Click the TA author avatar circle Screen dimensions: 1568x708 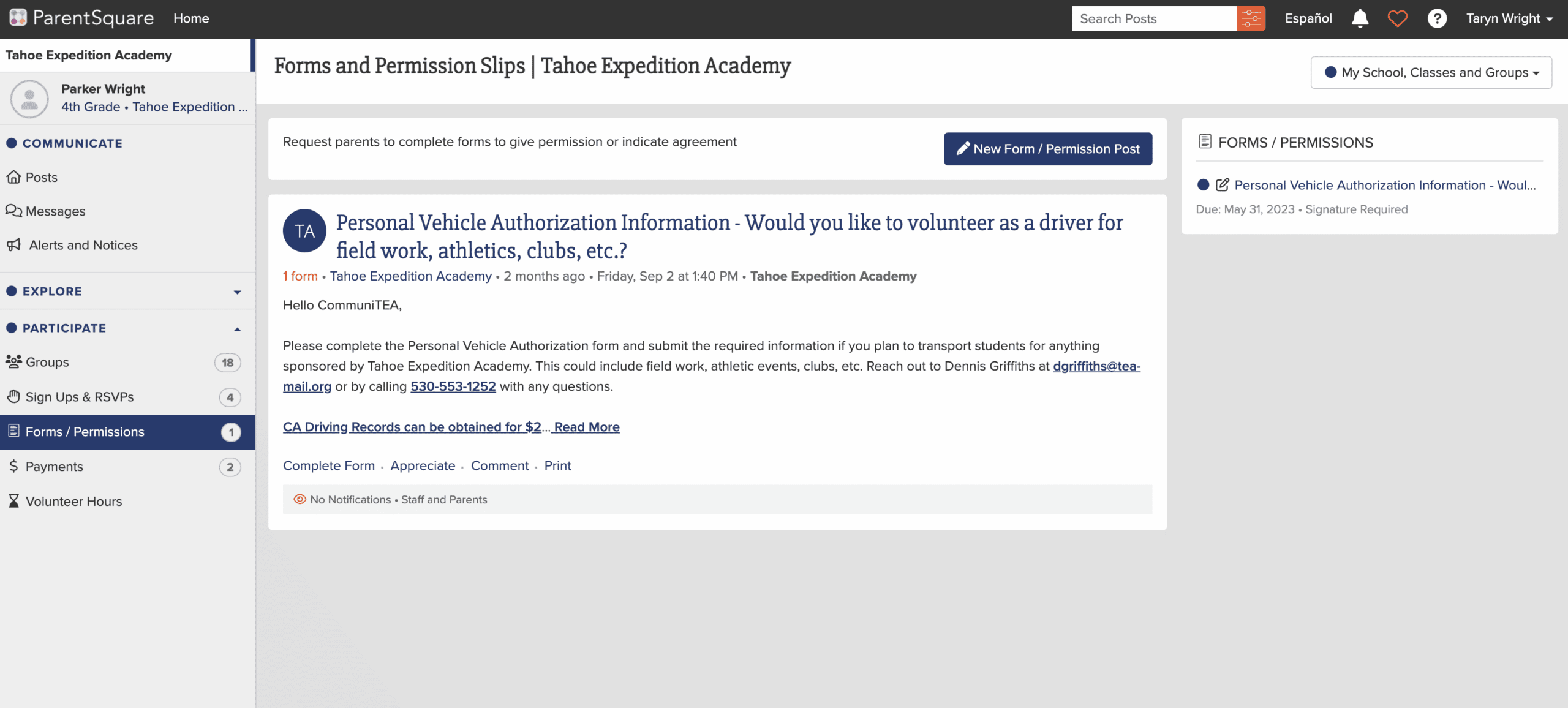(x=304, y=231)
